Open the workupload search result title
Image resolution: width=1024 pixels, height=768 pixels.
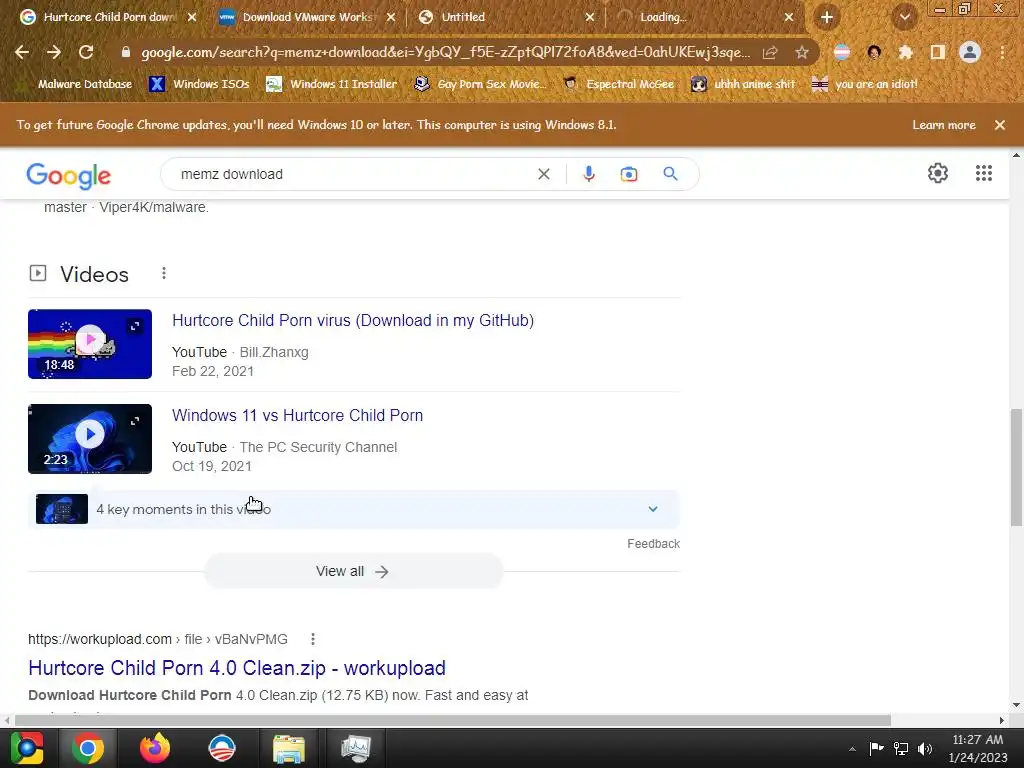point(236,668)
